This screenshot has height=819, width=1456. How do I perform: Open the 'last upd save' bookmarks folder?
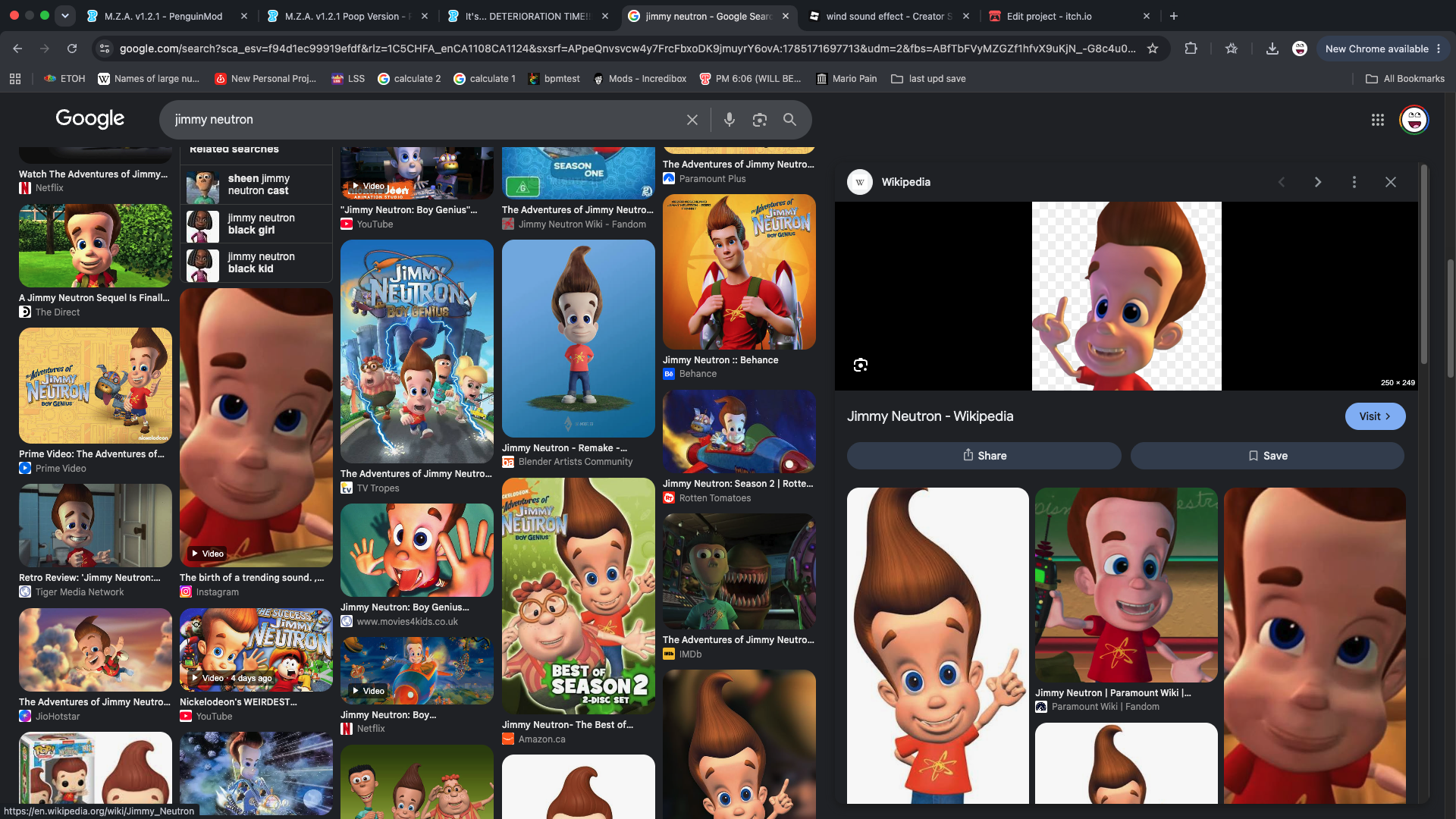[x=928, y=78]
